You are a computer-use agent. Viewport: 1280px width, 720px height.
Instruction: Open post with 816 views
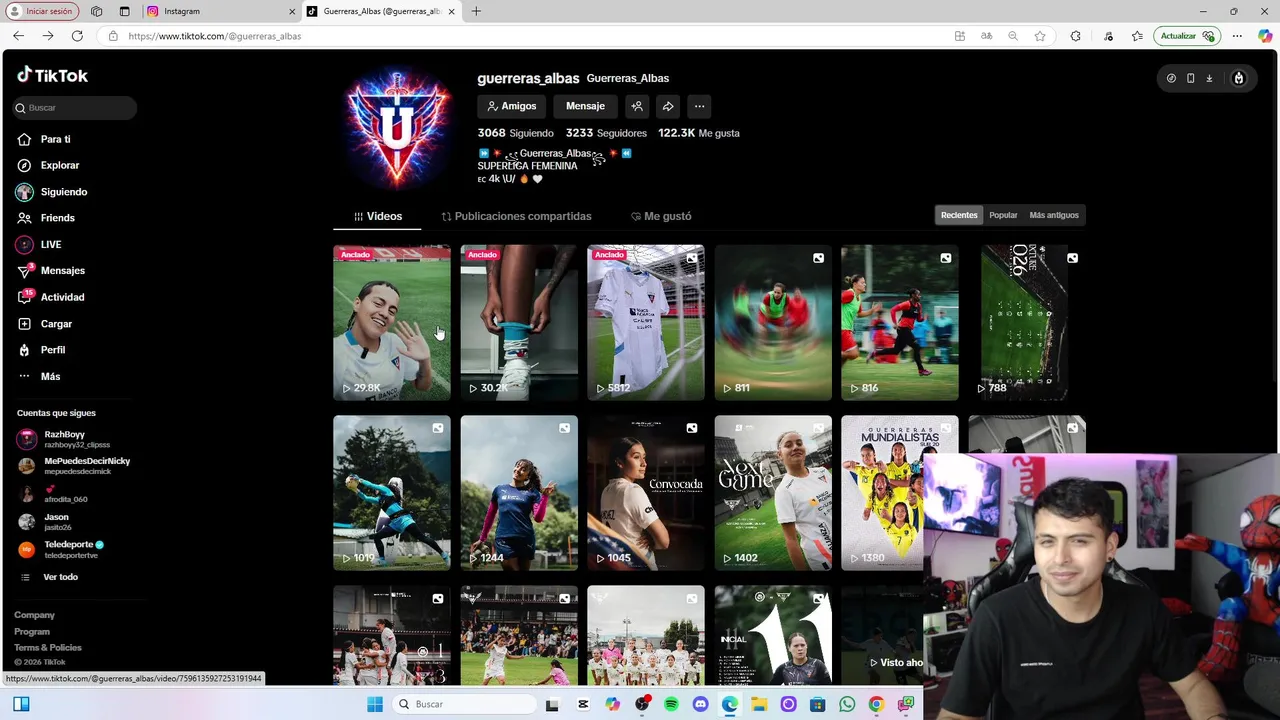[x=900, y=322]
